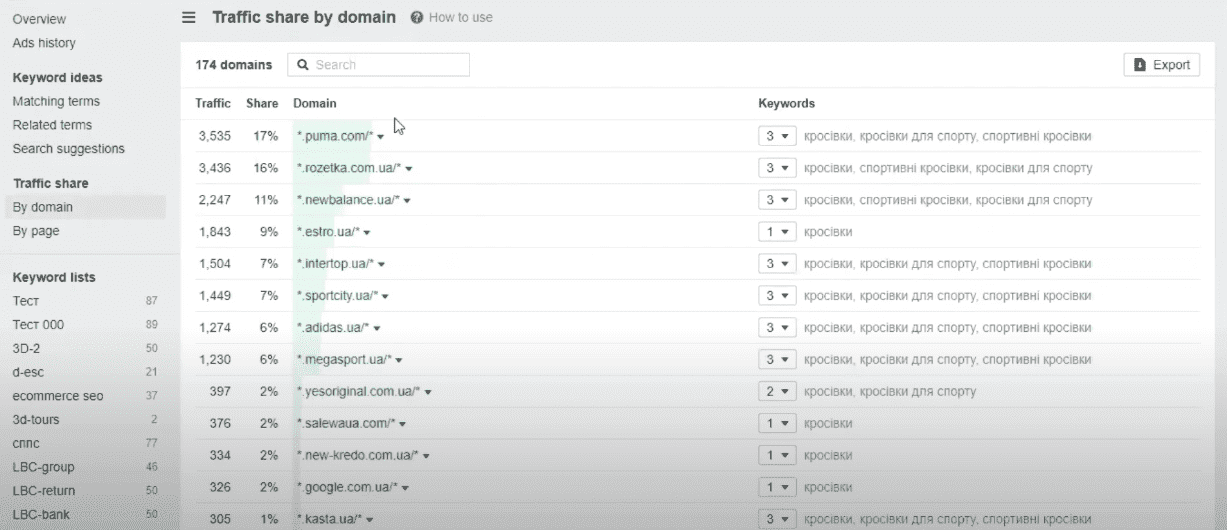The width and height of the screenshot is (1227, 530).
Task: Go to Related terms
Action: (52, 125)
